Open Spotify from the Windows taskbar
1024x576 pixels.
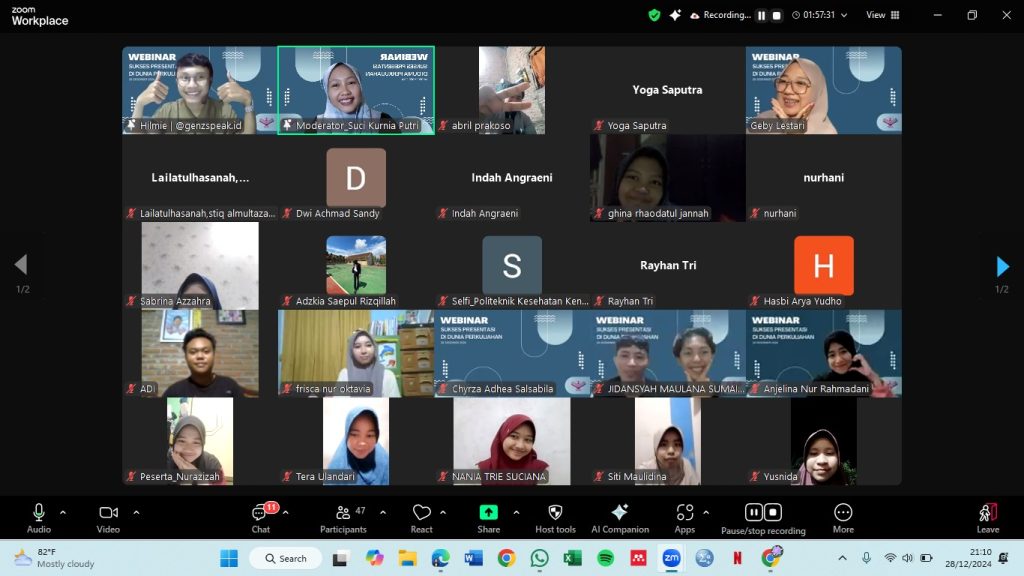click(605, 558)
